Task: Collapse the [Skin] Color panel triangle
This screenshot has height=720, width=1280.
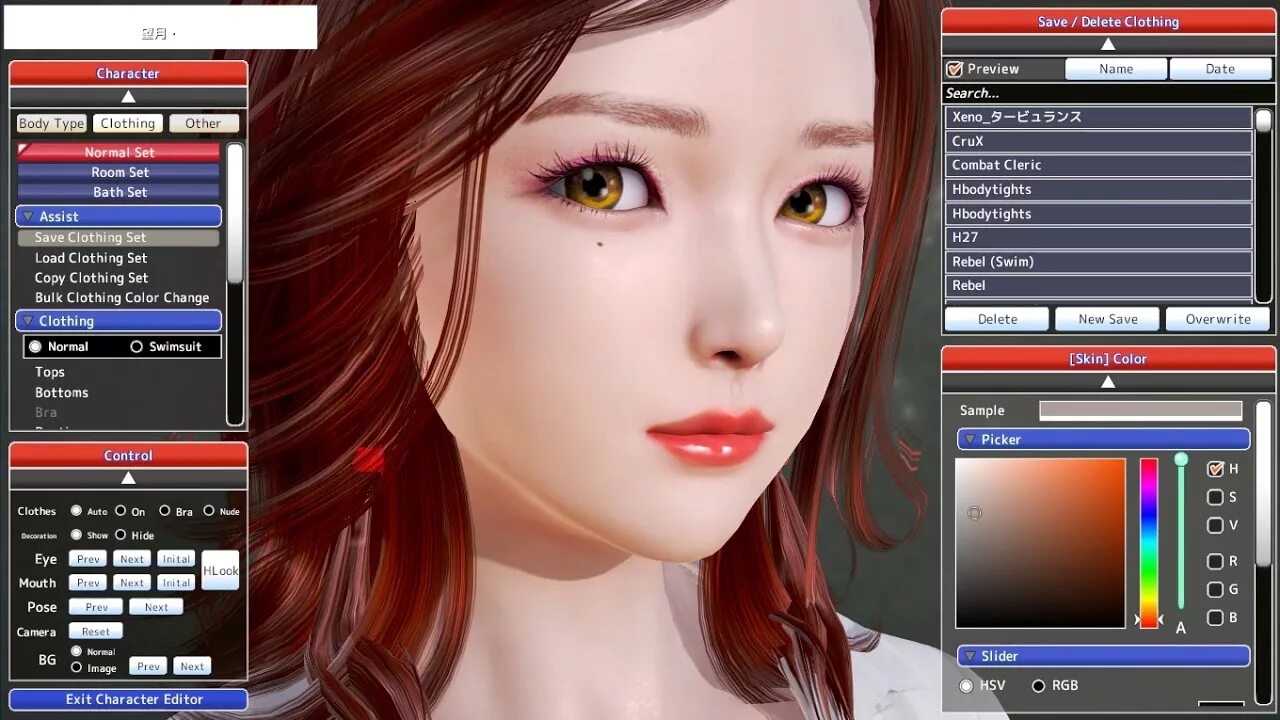Action: pos(1108,381)
